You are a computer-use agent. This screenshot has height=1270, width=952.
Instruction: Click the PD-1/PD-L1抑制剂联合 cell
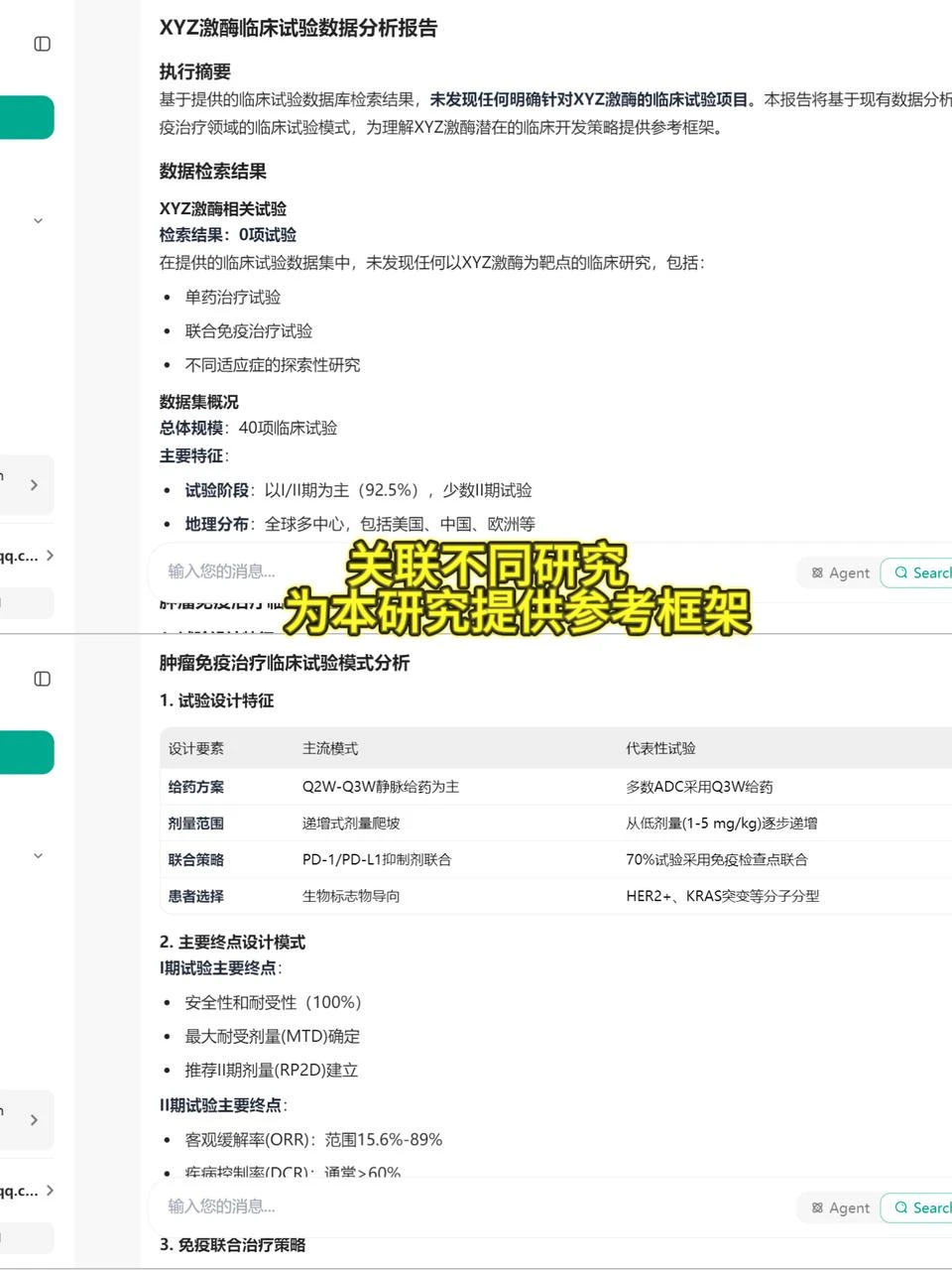pyautogui.click(x=377, y=860)
